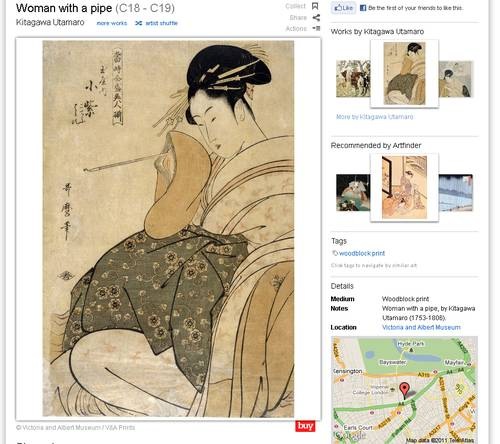
Task: Click the artist shuffle icon
Action: 139,23
